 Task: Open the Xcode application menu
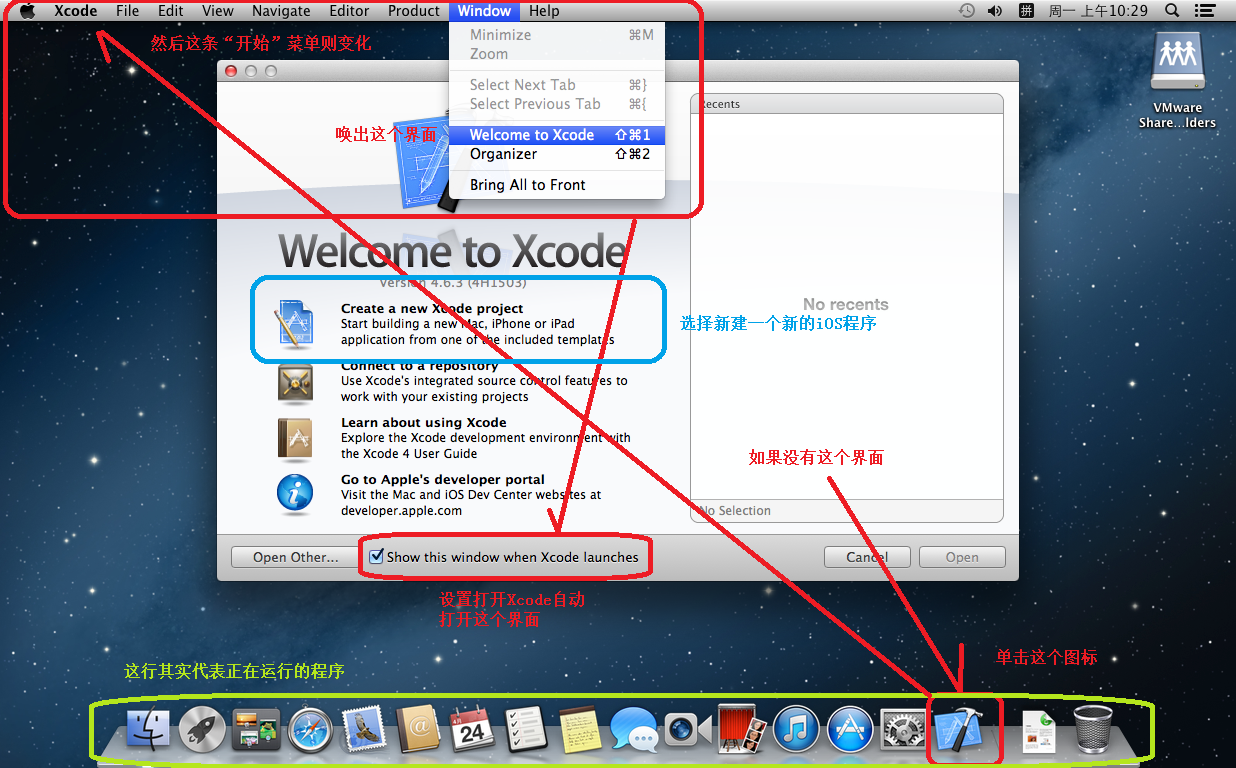pos(75,11)
